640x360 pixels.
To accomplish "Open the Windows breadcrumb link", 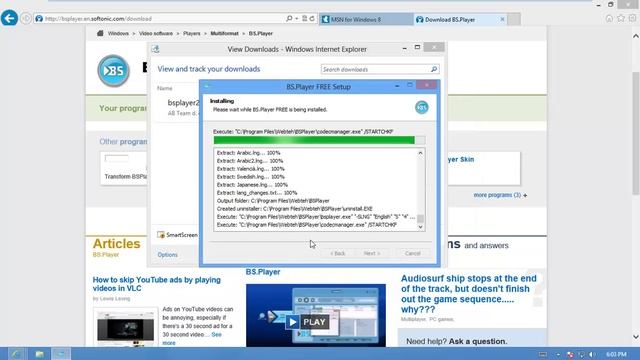I will point(118,33).
